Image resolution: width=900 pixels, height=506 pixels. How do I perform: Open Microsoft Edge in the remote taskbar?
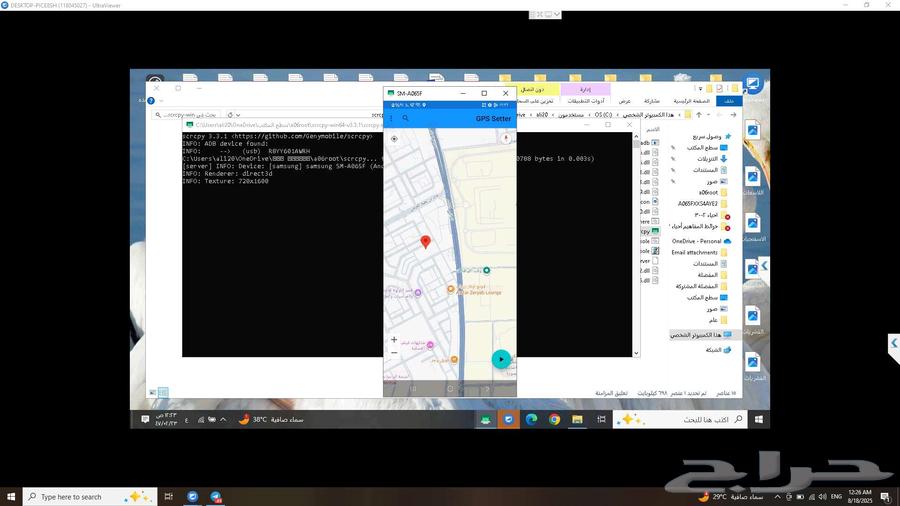tap(532, 419)
